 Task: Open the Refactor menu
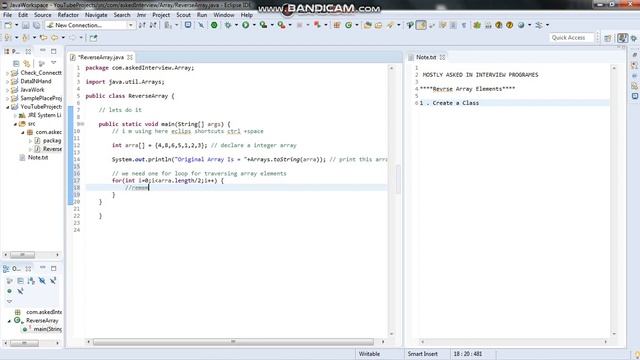[x=68, y=15]
